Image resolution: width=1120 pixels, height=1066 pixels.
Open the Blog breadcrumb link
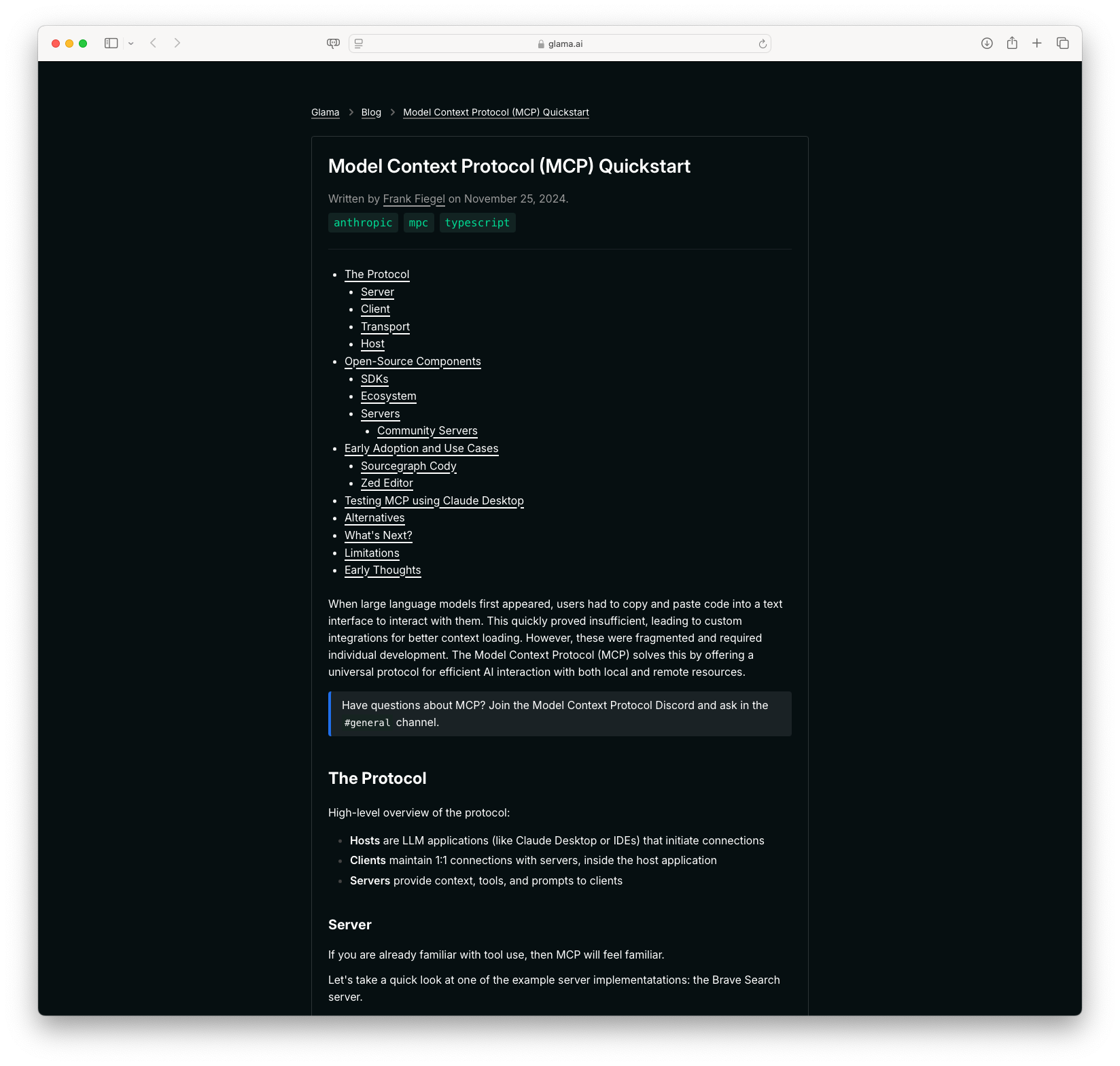click(371, 112)
